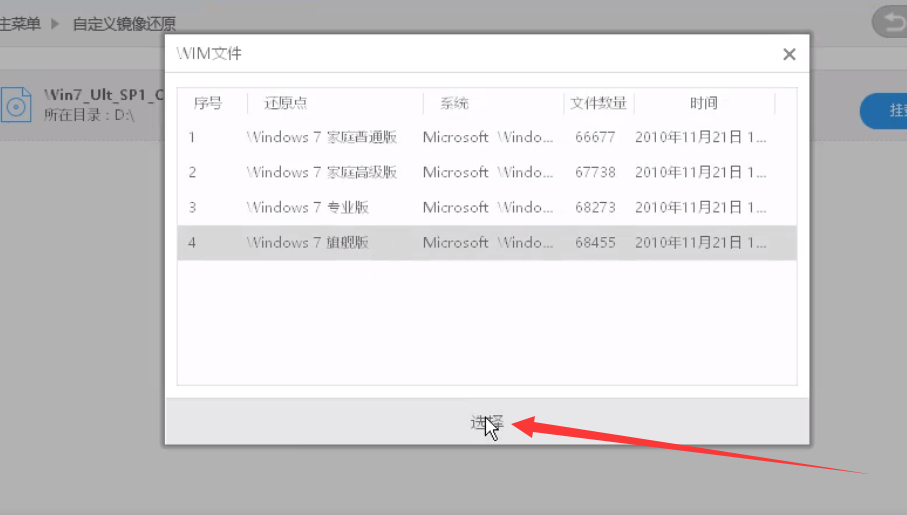This screenshot has width=907, height=515.
Task: Click the 还原点 column header
Action: click(x=285, y=103)
